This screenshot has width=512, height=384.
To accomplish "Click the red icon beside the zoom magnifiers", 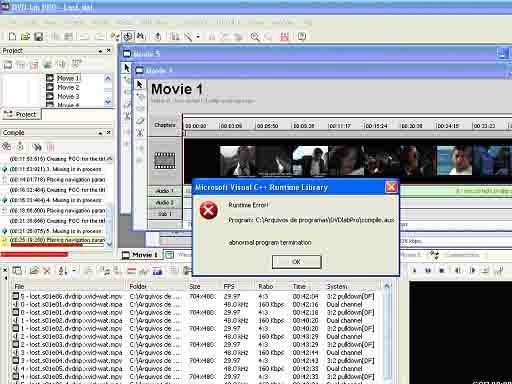I will pos(284,37).
